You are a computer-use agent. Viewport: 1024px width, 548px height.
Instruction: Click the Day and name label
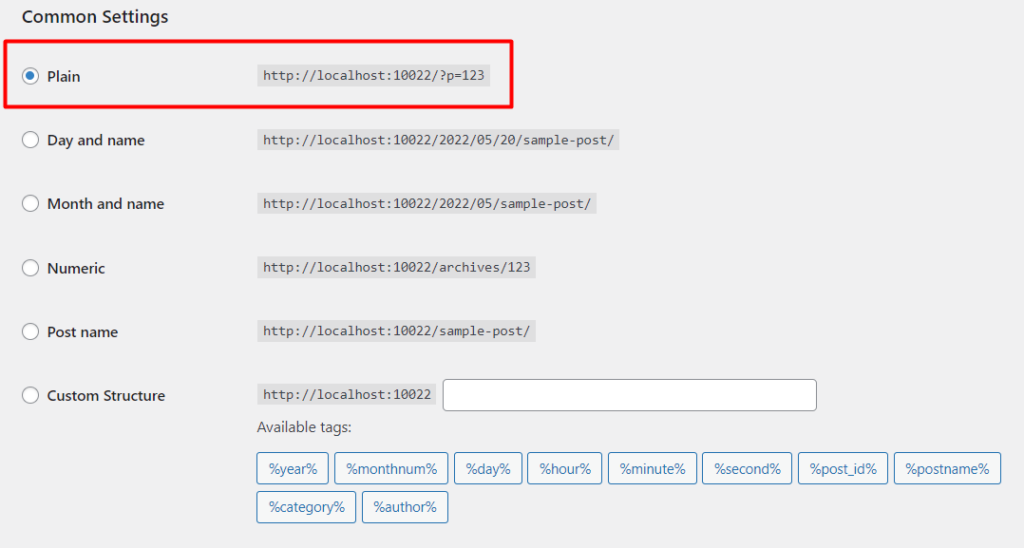click(x=96, y=140)
